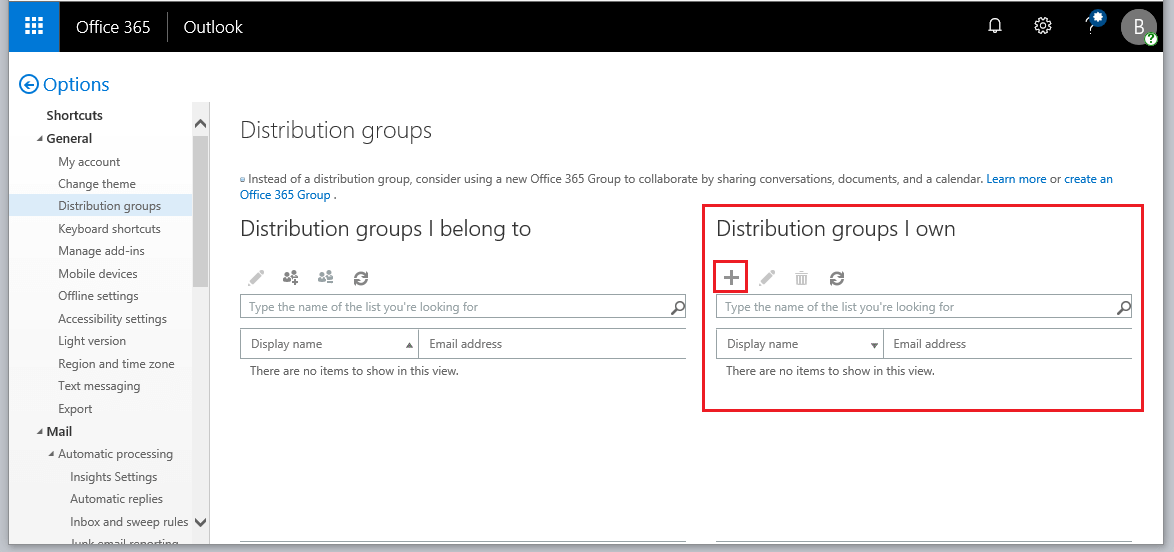The width and height of the screenshot is (1174, 552).
Task: Collapse the Automatic processing tree node
Action: point(51,454)
